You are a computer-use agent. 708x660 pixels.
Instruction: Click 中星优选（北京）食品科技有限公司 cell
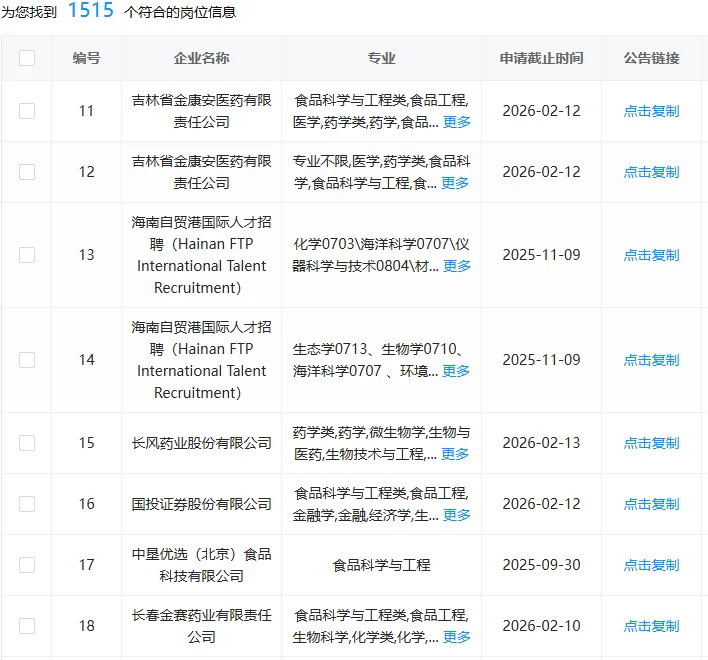pos(201,565)
